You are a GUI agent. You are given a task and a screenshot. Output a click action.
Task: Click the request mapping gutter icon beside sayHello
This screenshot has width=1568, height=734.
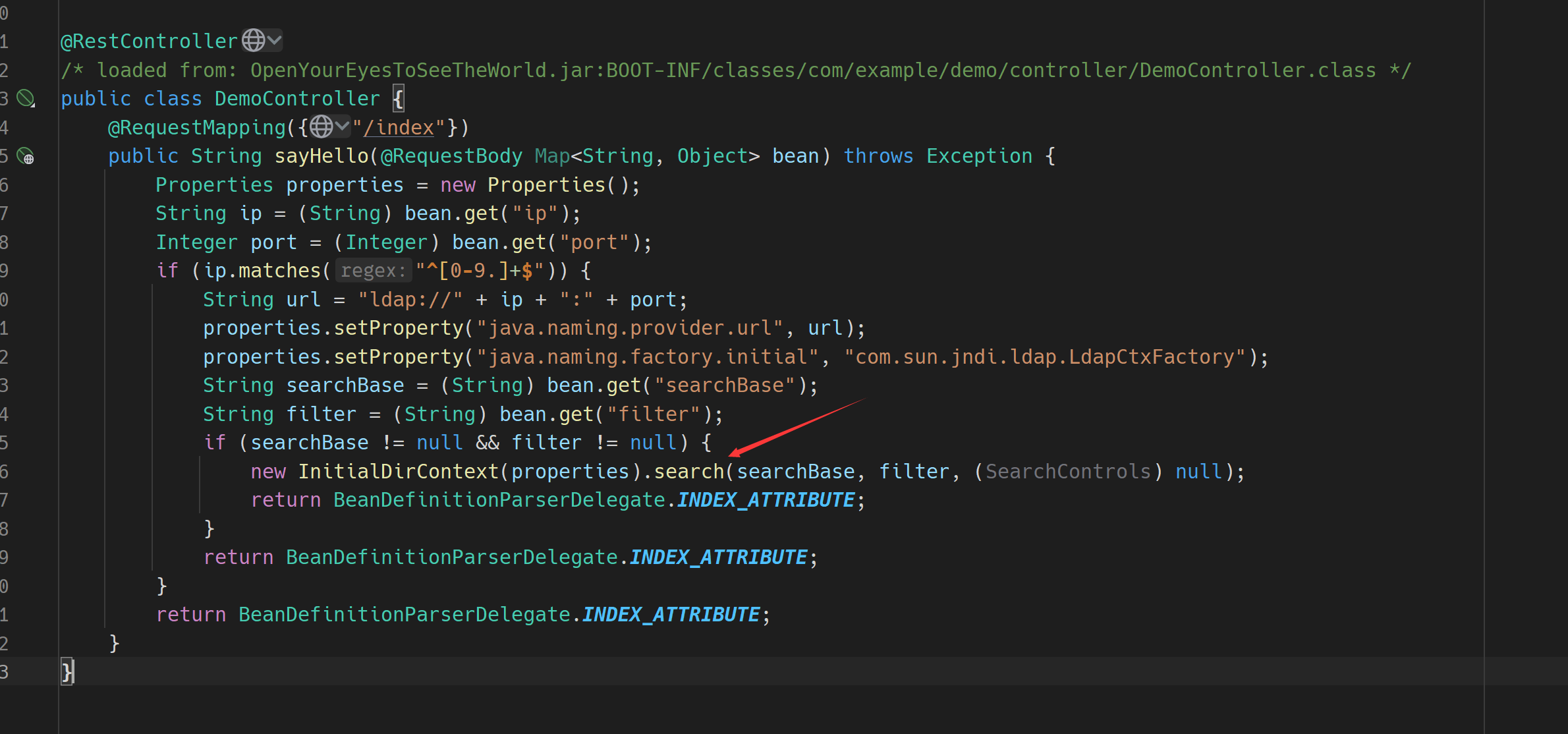(x=26, y=156)
